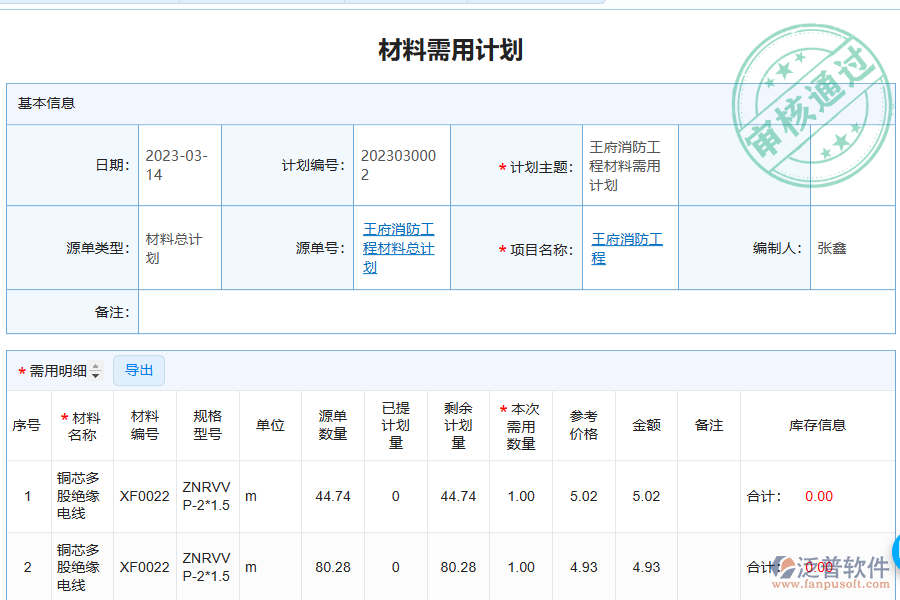Click the 泛普软件 logo icon

pos(786,566)
